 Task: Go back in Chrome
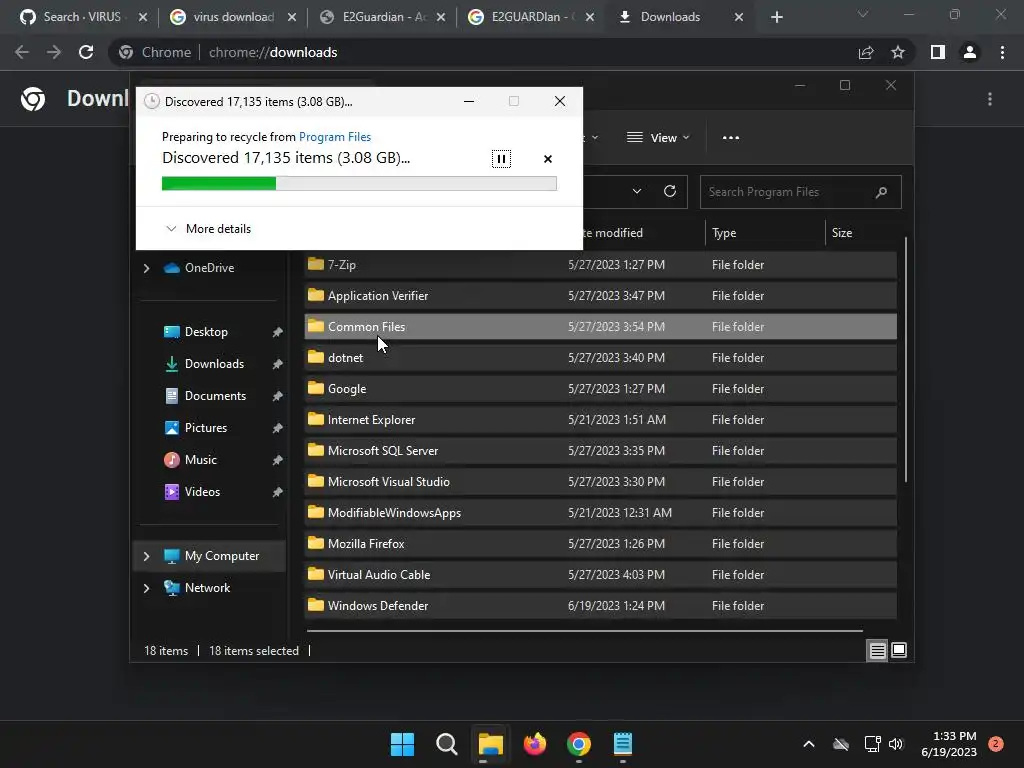(22, 52)
